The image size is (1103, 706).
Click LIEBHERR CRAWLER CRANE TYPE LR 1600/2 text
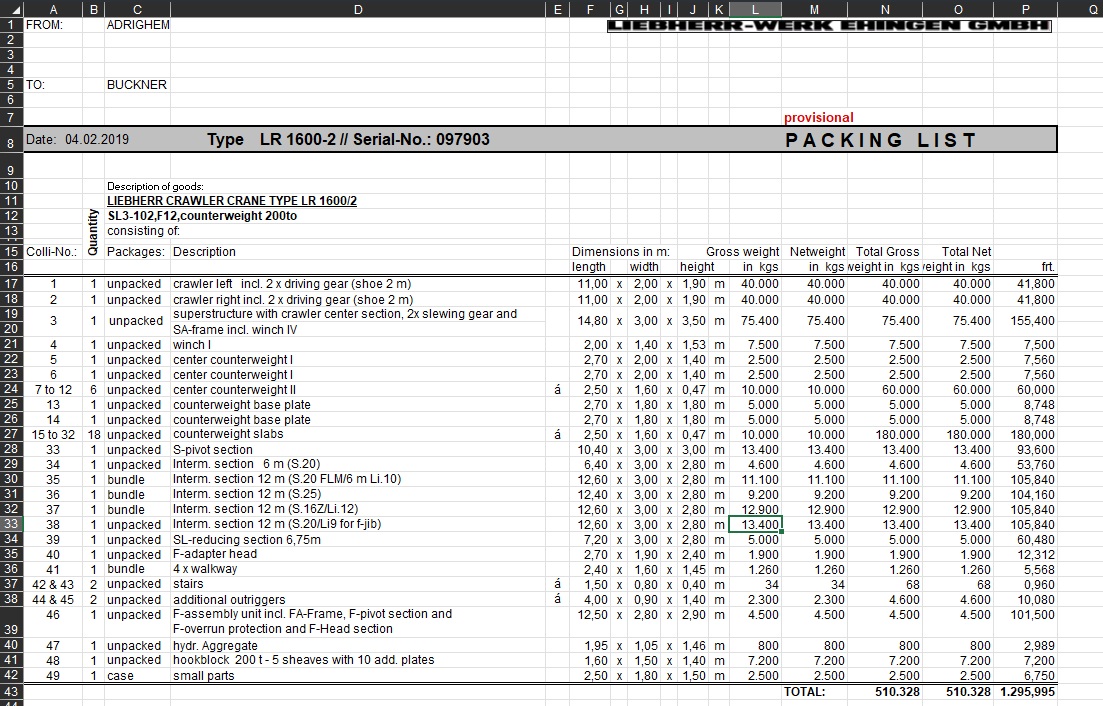[231, 200]
